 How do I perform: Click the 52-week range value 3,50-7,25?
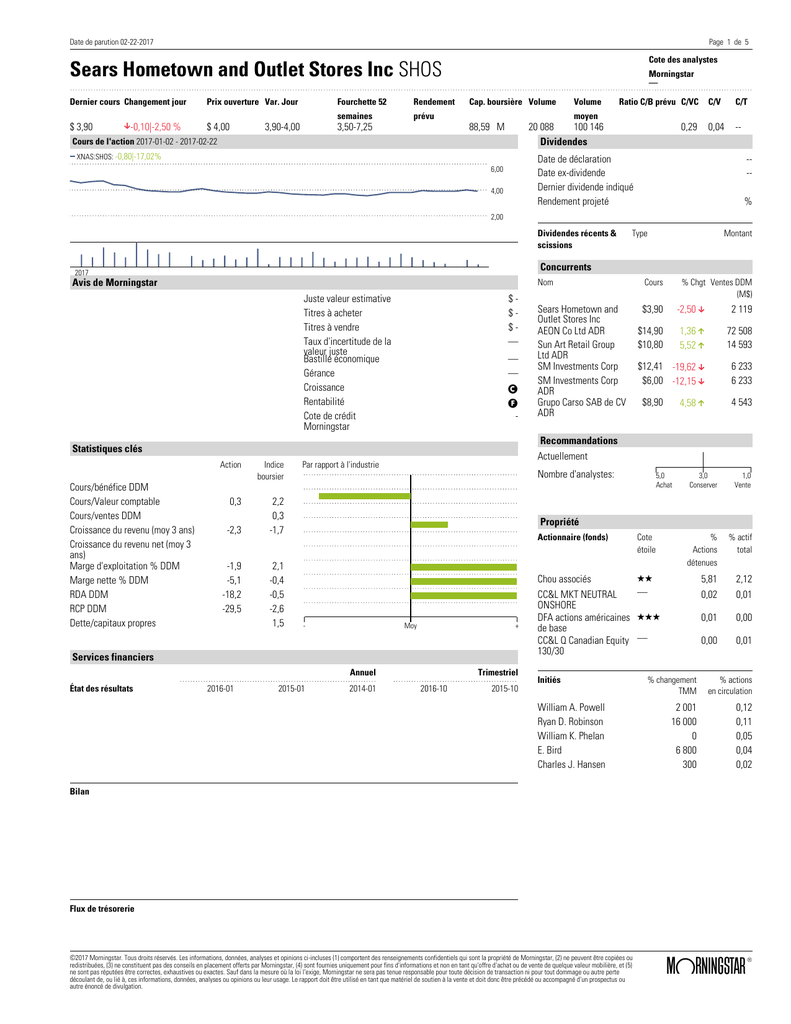(x=355, y=127)
